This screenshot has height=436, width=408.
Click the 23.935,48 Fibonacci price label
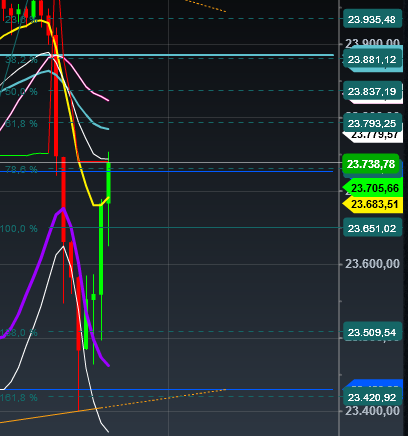coord(372,19)
